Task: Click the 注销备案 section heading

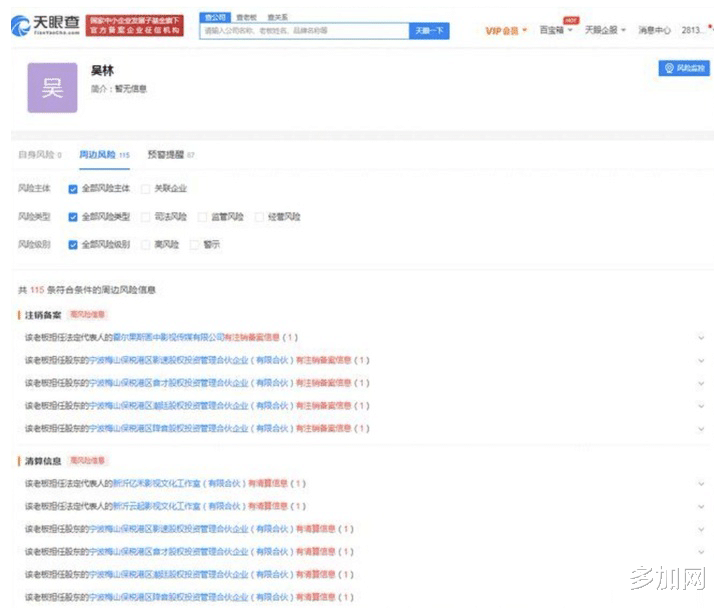Action: [x=43, y=315]
